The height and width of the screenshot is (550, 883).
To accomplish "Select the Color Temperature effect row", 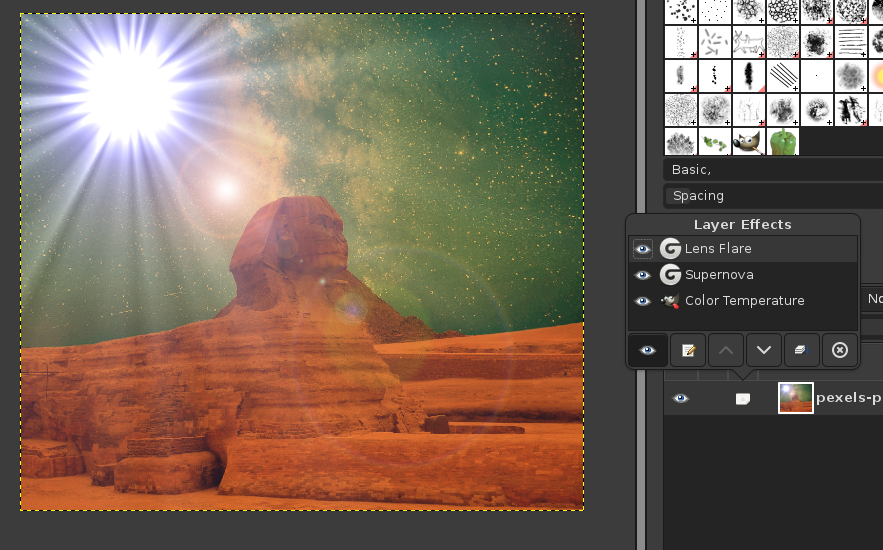I will pos(743,301).
